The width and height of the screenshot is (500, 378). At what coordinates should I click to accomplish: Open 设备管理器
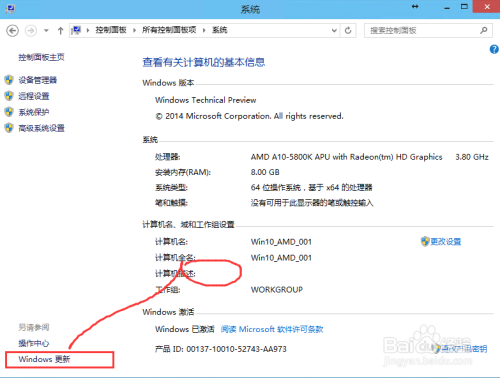click(x=38, y=80)
